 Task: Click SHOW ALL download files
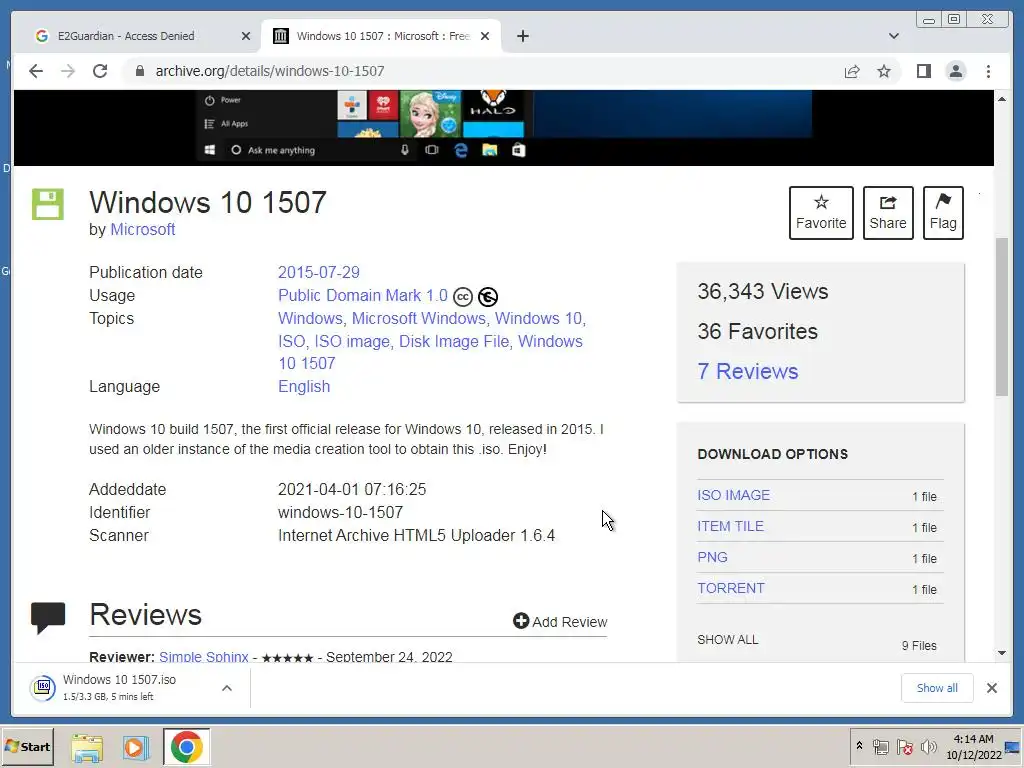pos(728,639)
